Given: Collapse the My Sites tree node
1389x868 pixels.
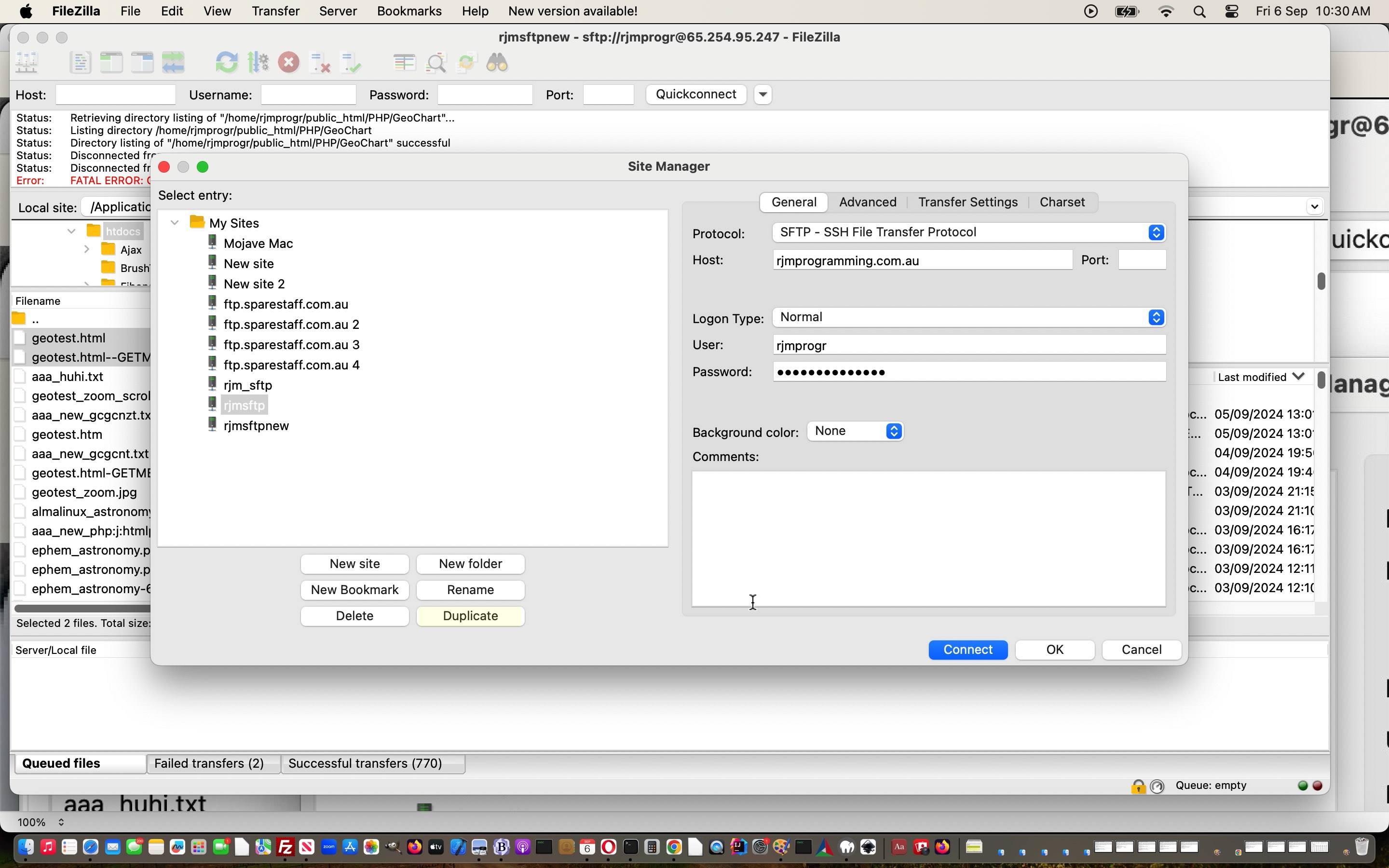Looking at the screenshot, I should 175,223.
